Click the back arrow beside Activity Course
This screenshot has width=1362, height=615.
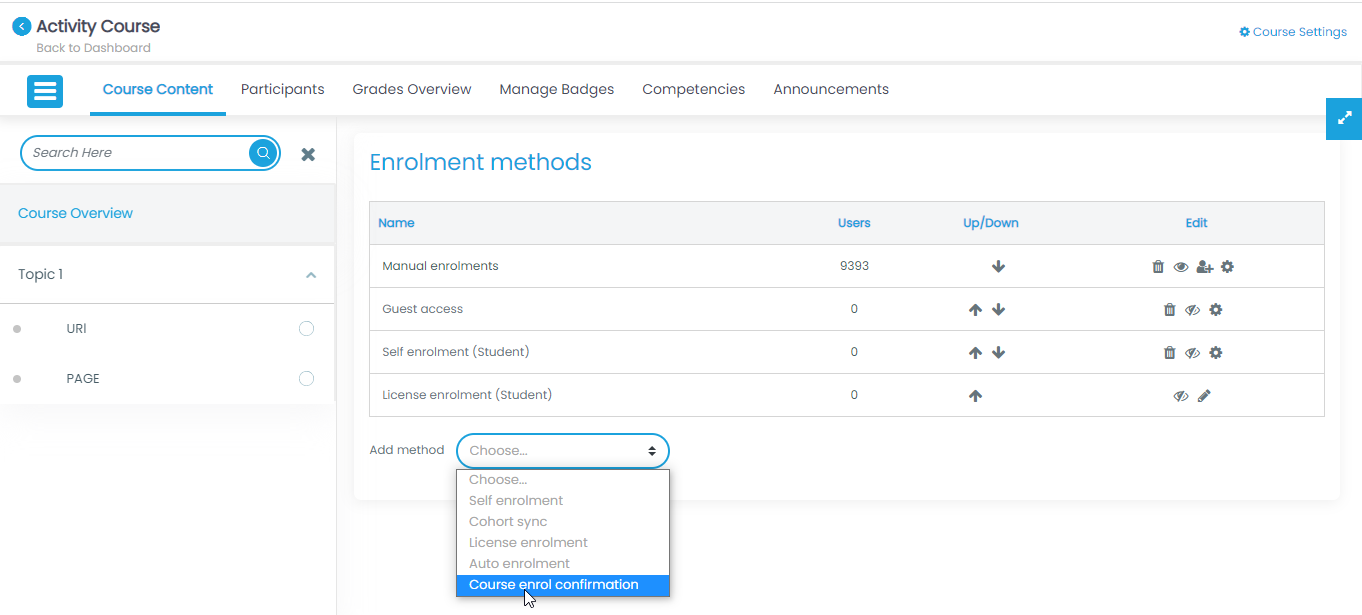[x=21, y=27]
